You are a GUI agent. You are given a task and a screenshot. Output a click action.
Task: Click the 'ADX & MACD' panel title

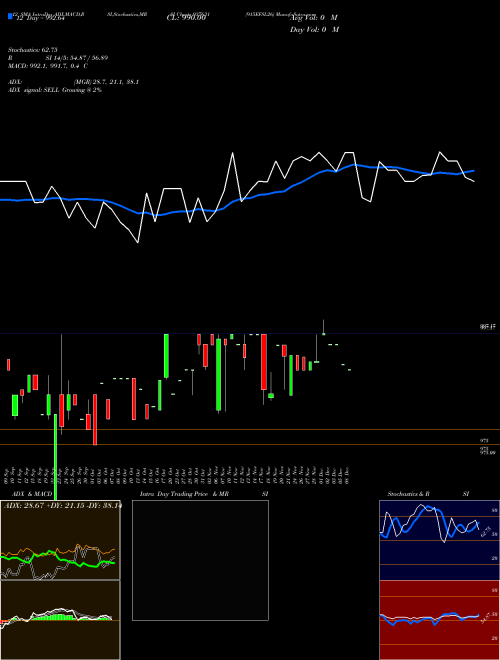[x=32, y=494]
